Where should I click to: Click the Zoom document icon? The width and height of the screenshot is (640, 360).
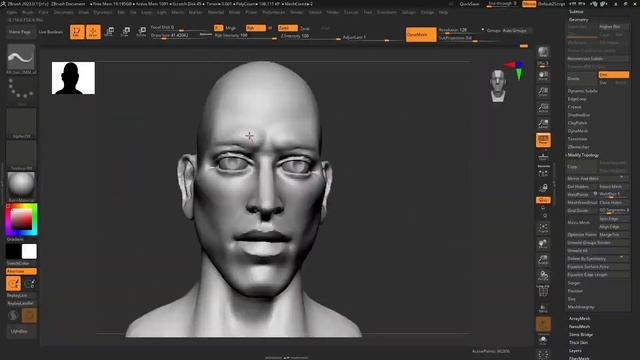[x=543, y=91]
